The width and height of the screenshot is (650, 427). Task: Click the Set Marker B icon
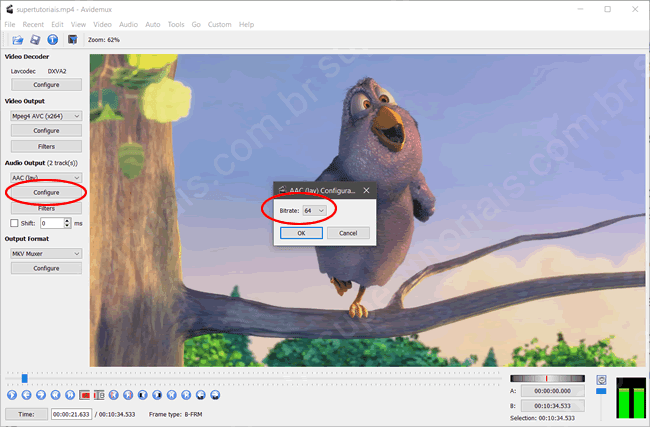tap(100, 395)
